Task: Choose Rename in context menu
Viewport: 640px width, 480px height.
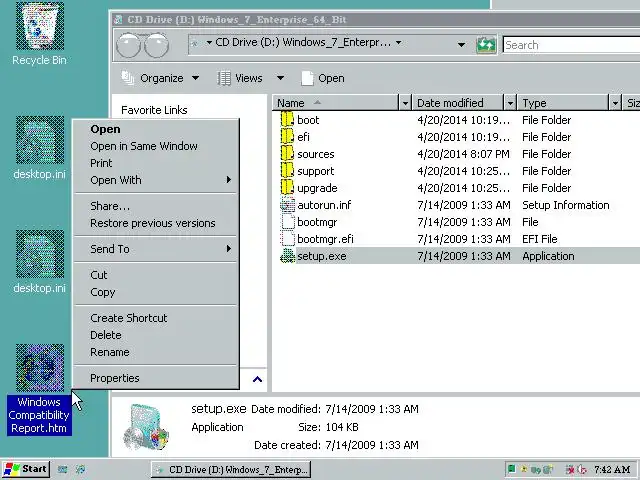Action: click(156, 352)
